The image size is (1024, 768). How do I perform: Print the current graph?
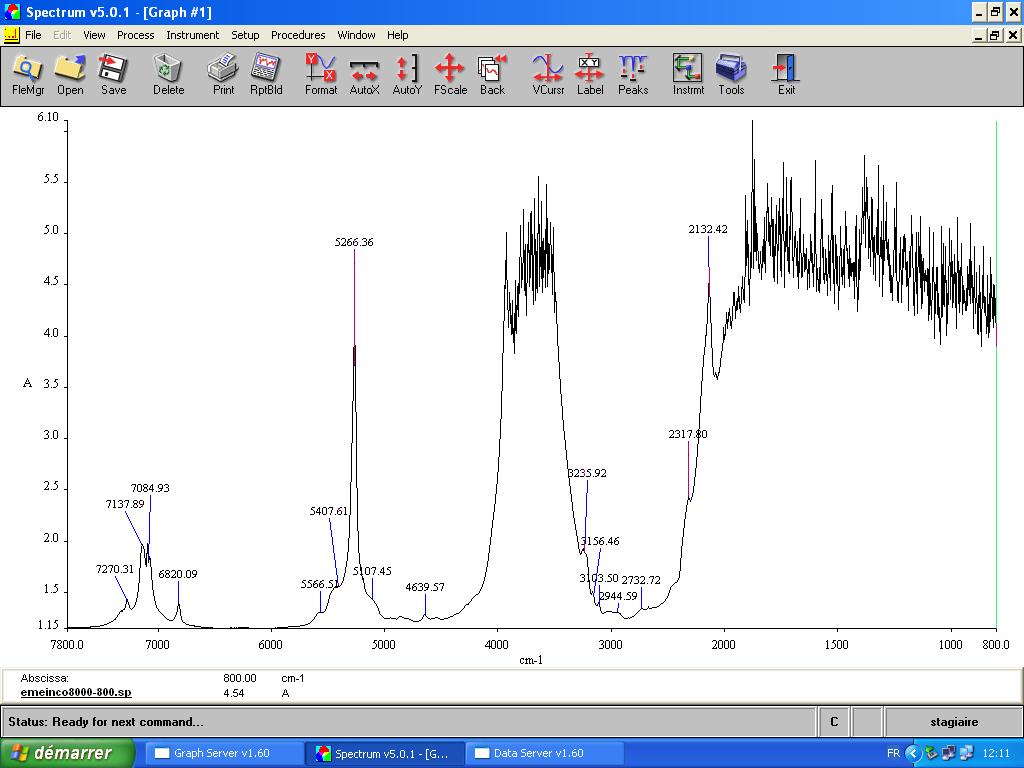tap(223, 75)
